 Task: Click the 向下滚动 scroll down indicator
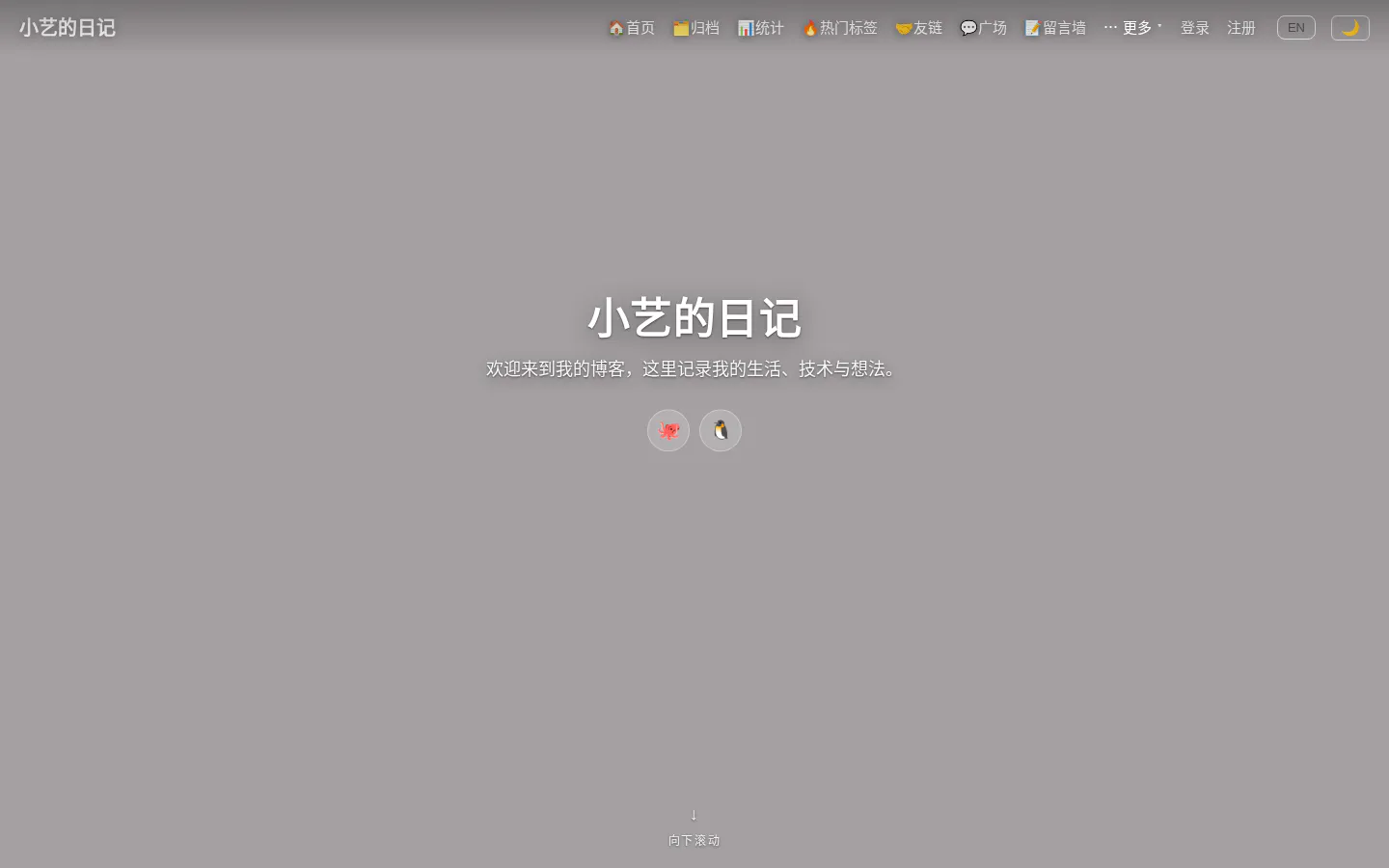pyautogui.click(x=694, y=828)
